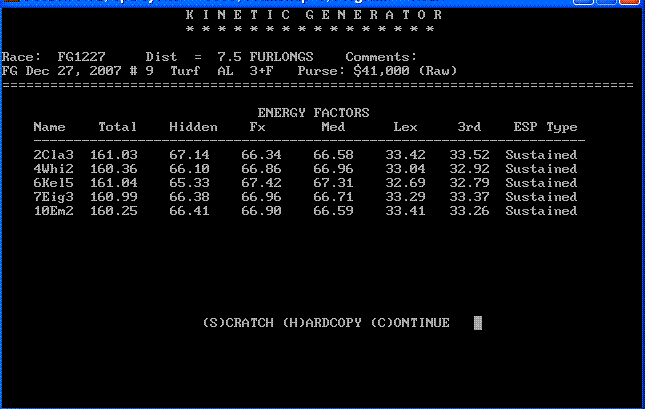
Task: Select horse name 4Whi2
Action: pyautogui.click(x=53, y=169)
